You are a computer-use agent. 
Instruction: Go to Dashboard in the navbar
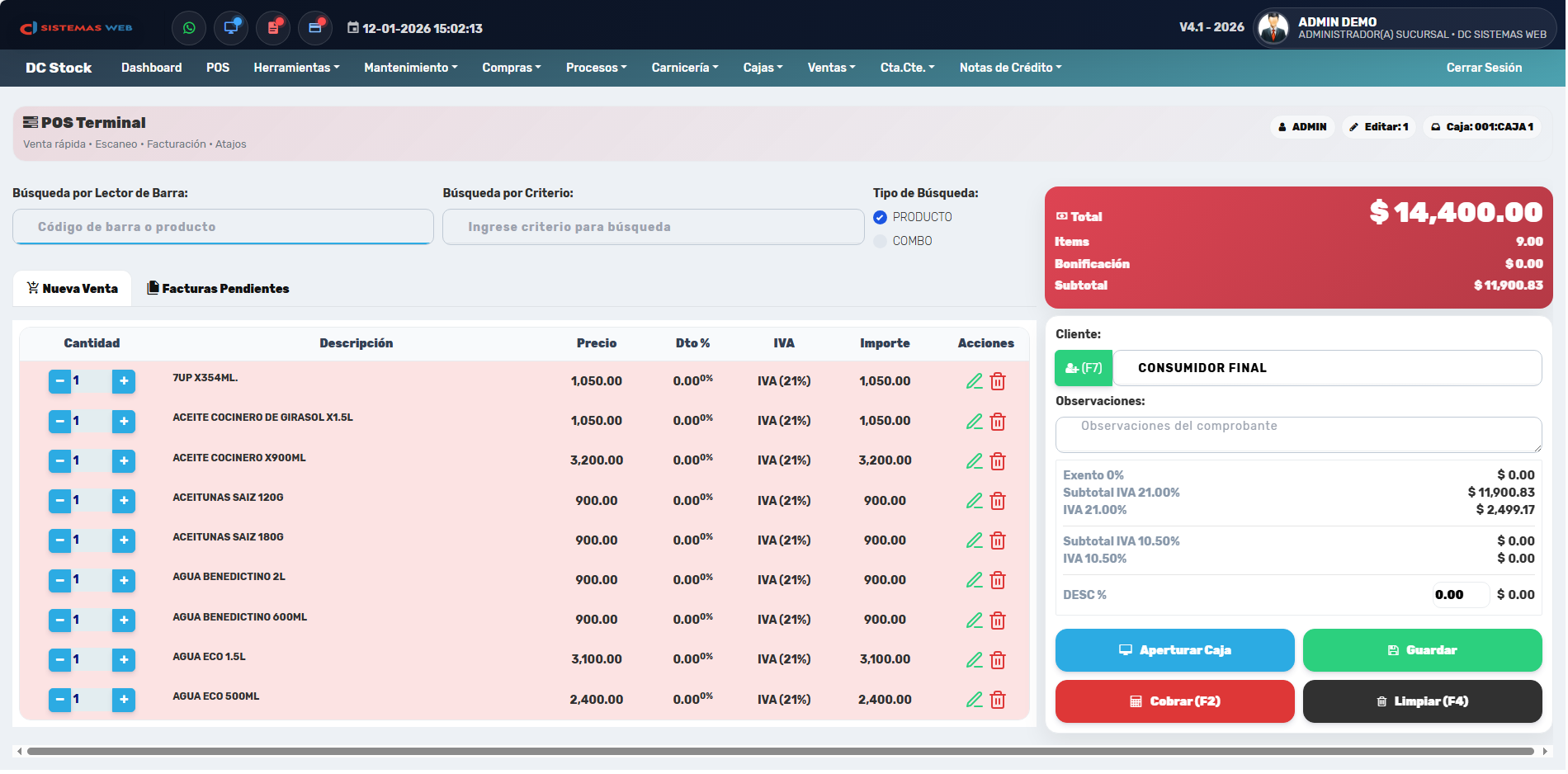151,68
